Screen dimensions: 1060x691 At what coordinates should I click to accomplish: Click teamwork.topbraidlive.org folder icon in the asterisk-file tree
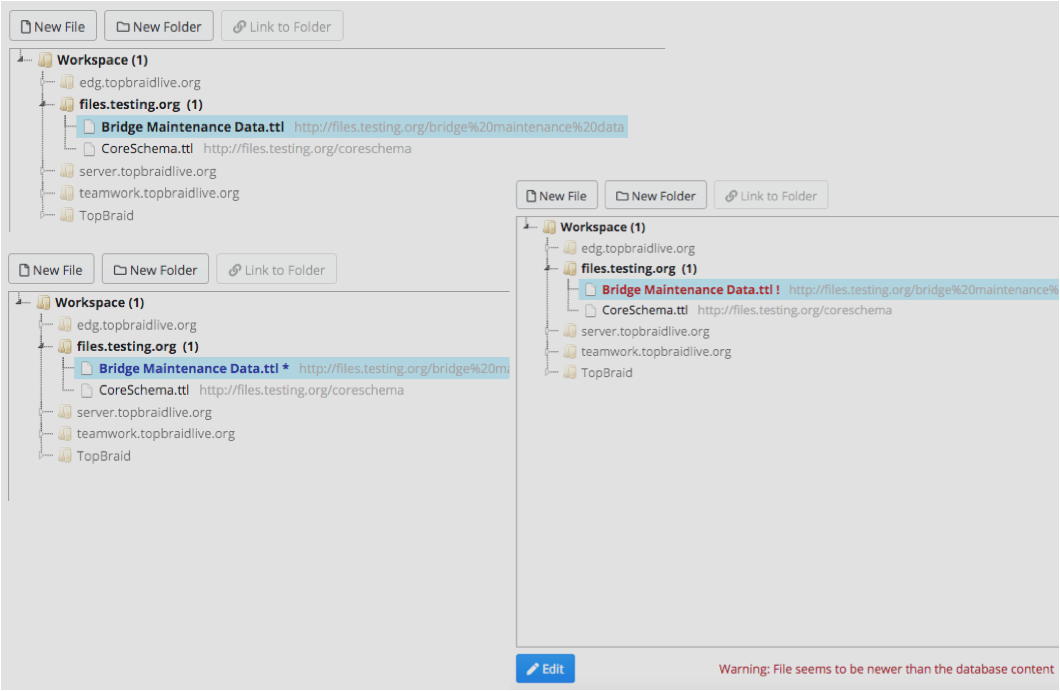point(65,434)
